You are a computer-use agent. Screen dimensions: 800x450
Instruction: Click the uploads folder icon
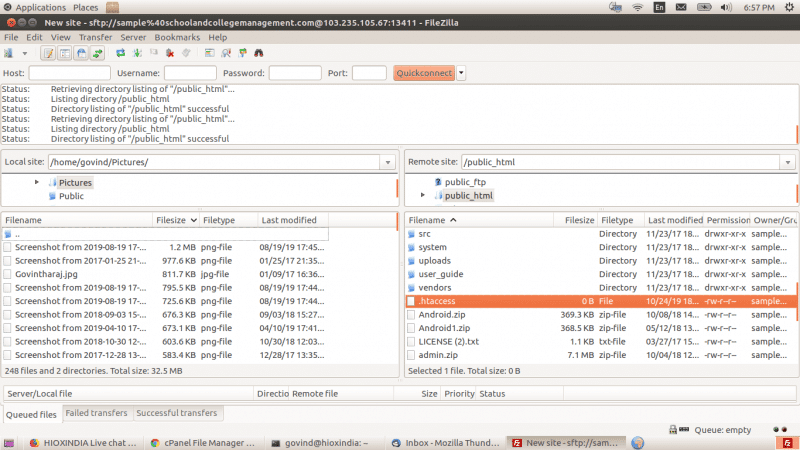coord(411,261)
